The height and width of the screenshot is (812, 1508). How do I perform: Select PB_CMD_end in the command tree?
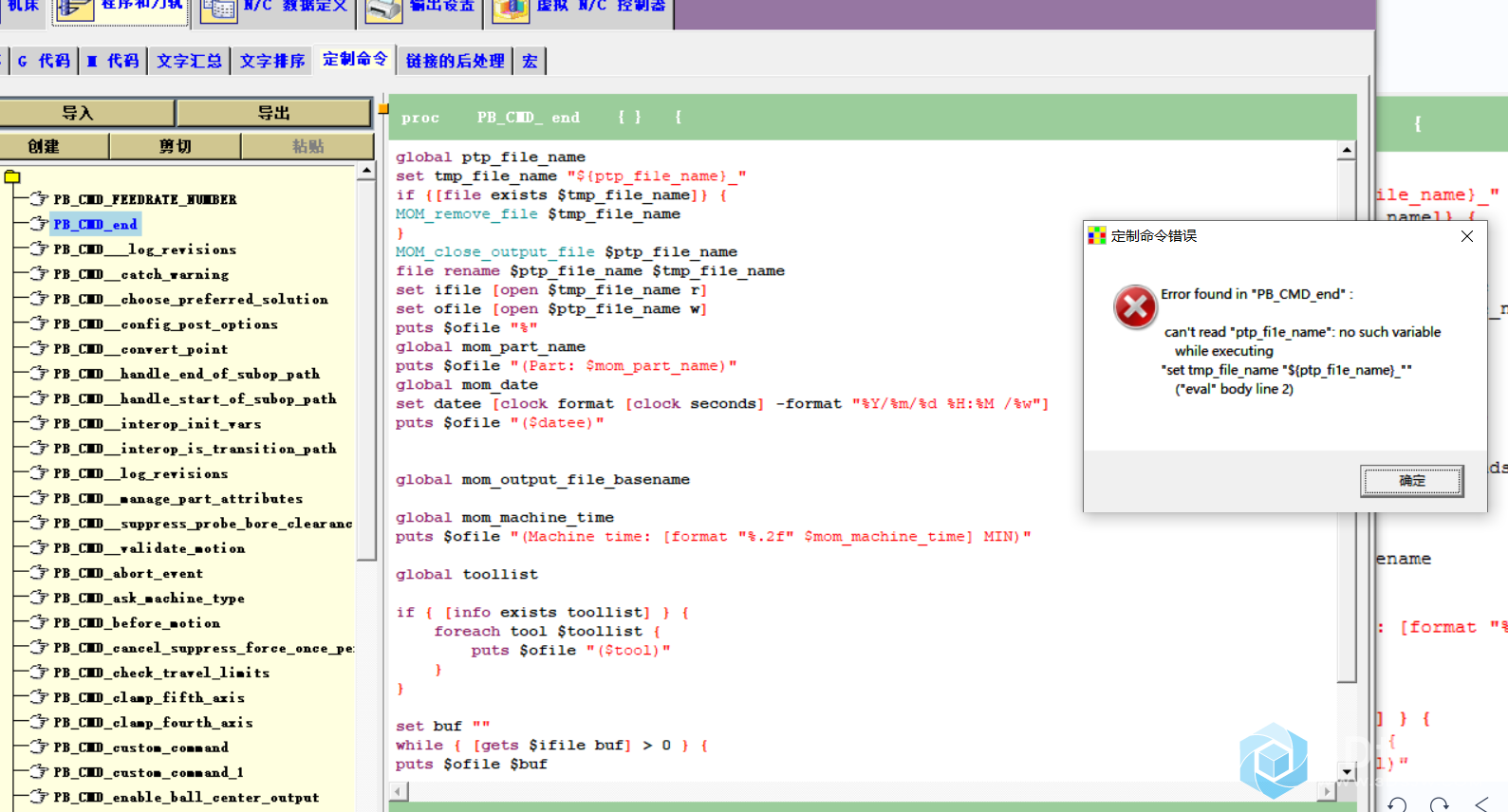tap(95, 224)
